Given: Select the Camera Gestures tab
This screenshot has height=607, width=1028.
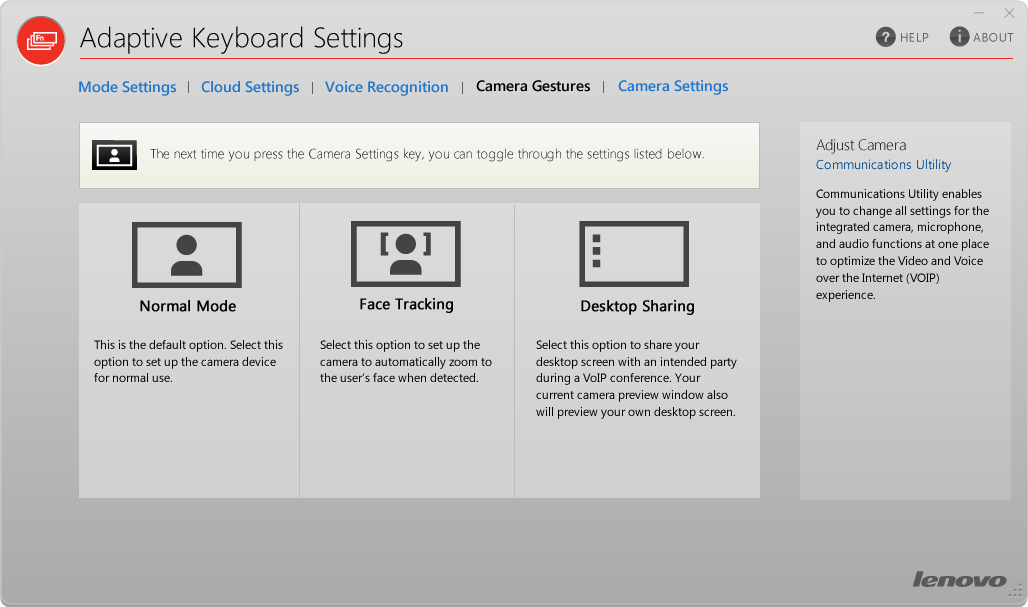Looking at the screenshot, I should pyautogui.click(x=533, y=87).
